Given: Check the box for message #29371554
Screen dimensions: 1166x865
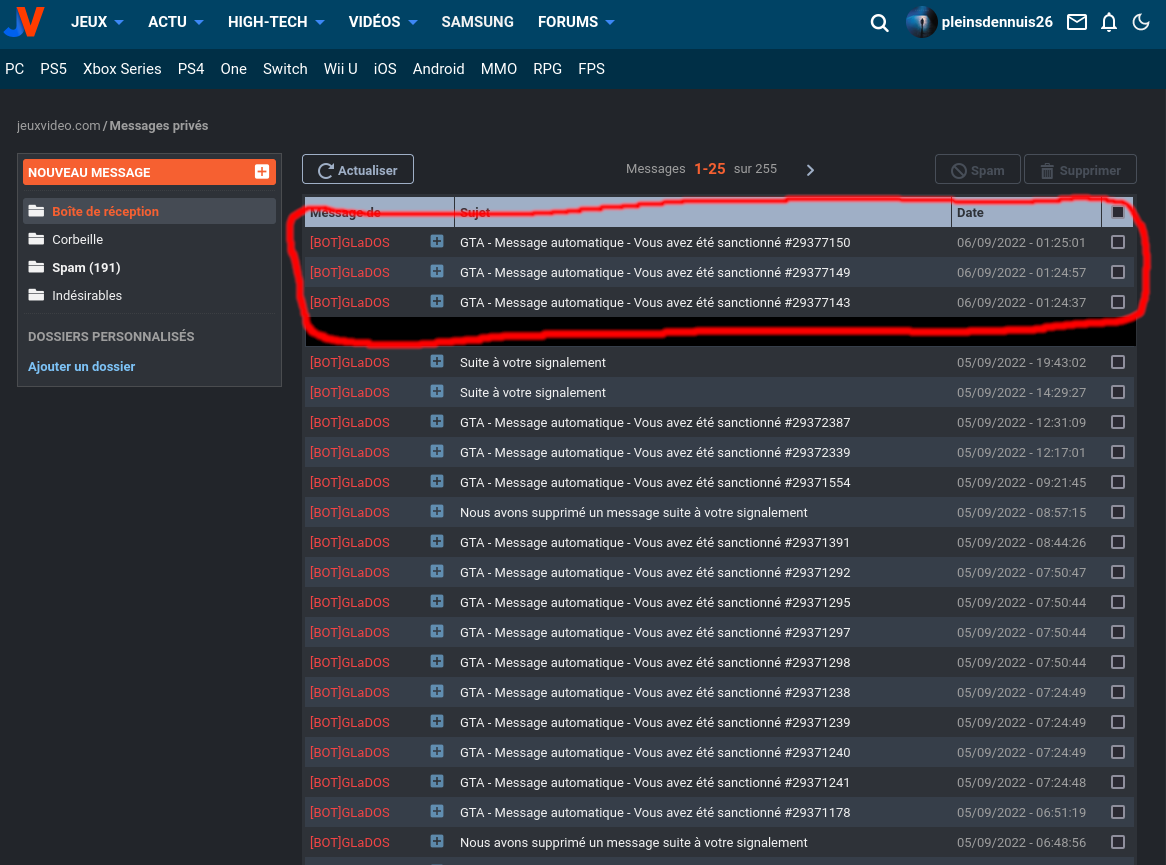Looking at the screenshot, I should coord(1118,481).
